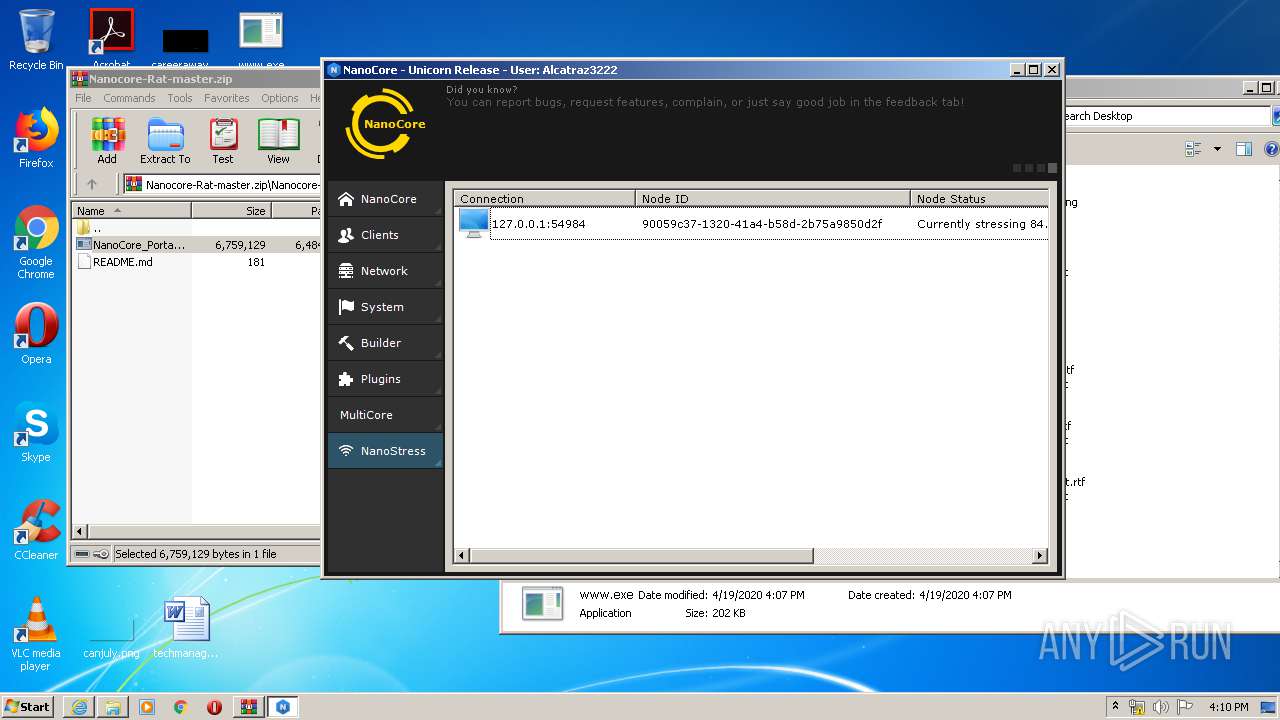
Task: Click the NanoCore logo emblem
Action: 386,124
